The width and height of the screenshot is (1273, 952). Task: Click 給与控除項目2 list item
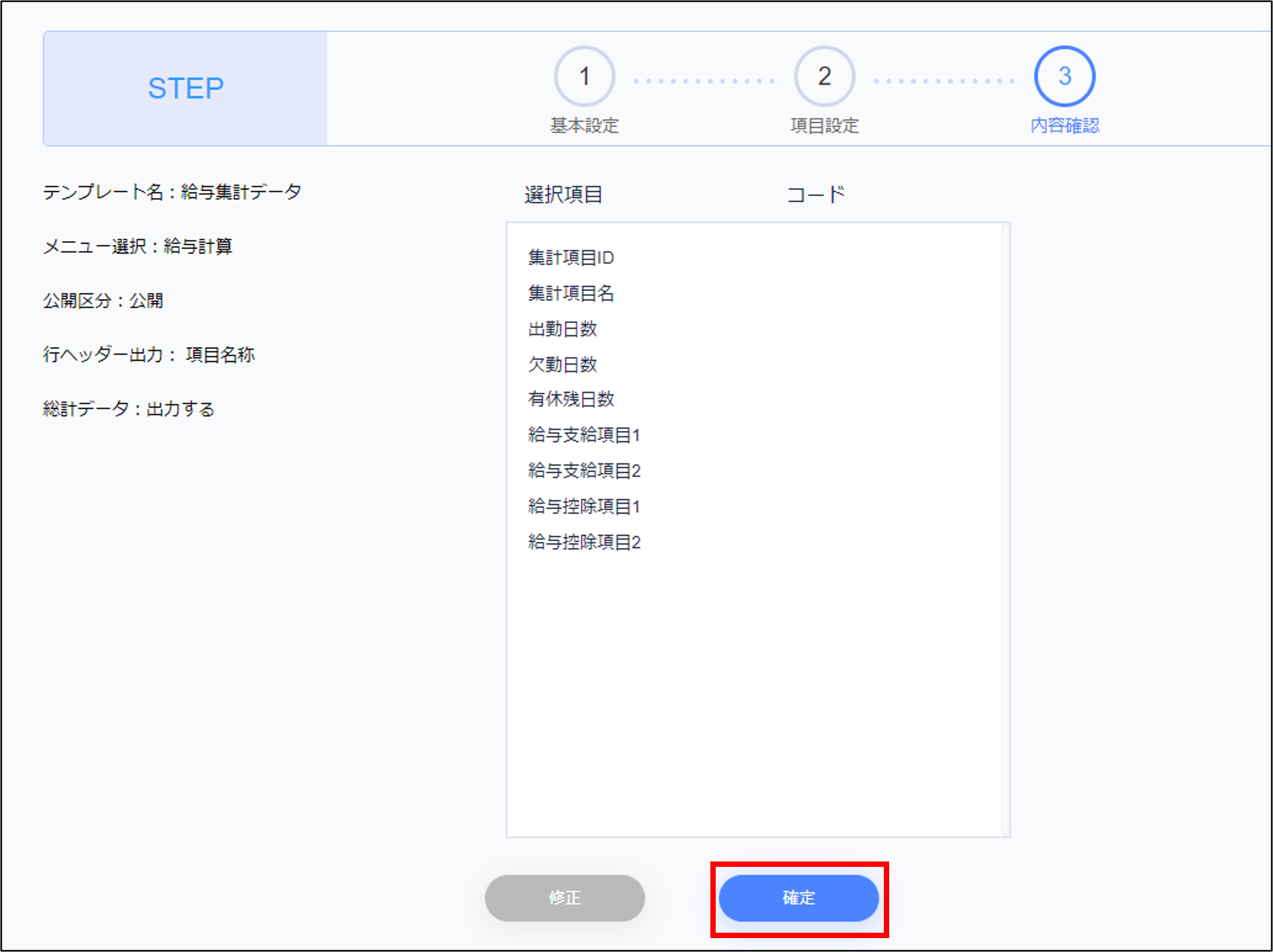584,542
